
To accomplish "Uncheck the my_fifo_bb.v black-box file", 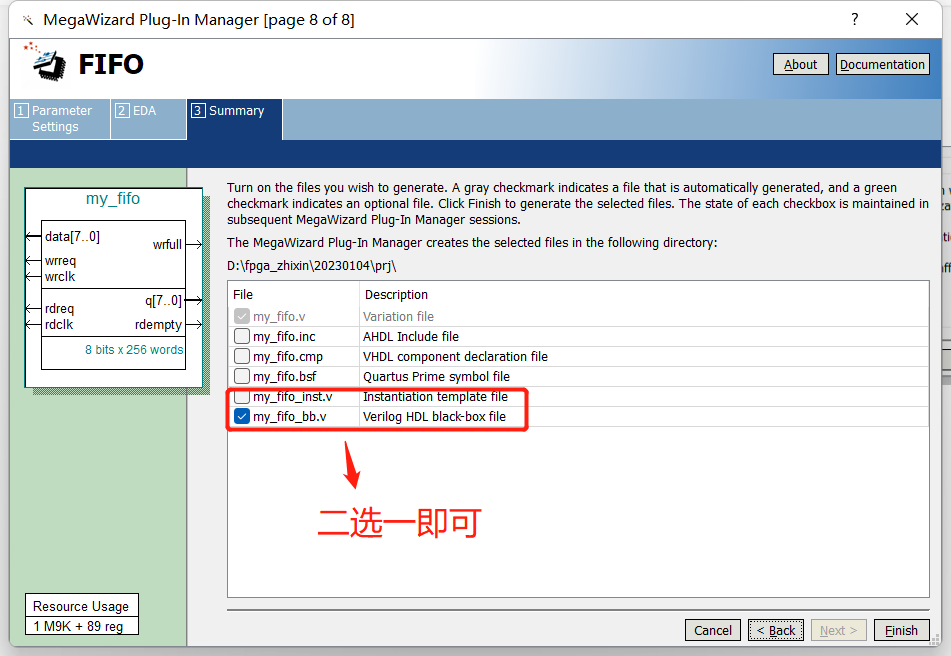I will tap(241, 417).
